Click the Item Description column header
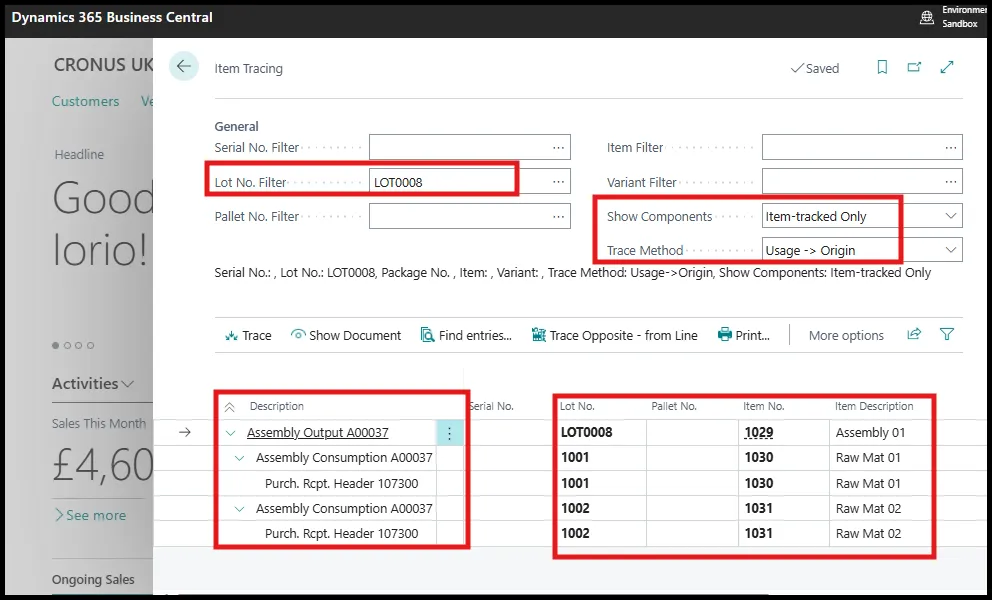The height and width of the screenshot is (600, 992). click(874, 406)
